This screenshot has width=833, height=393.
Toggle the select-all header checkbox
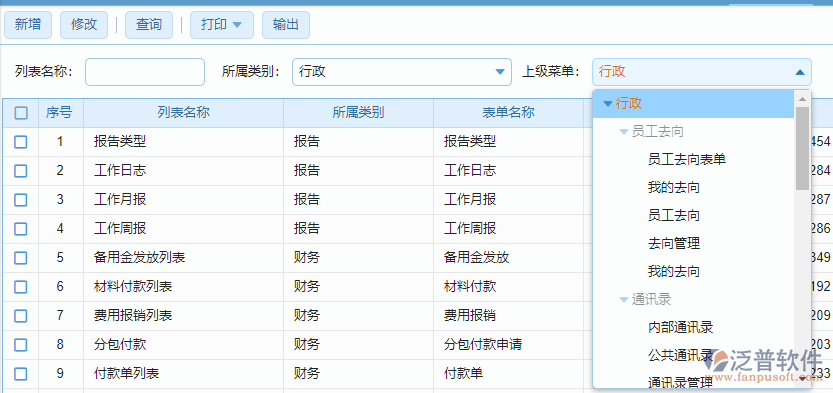pyautogui.click(x=21, y=113)
